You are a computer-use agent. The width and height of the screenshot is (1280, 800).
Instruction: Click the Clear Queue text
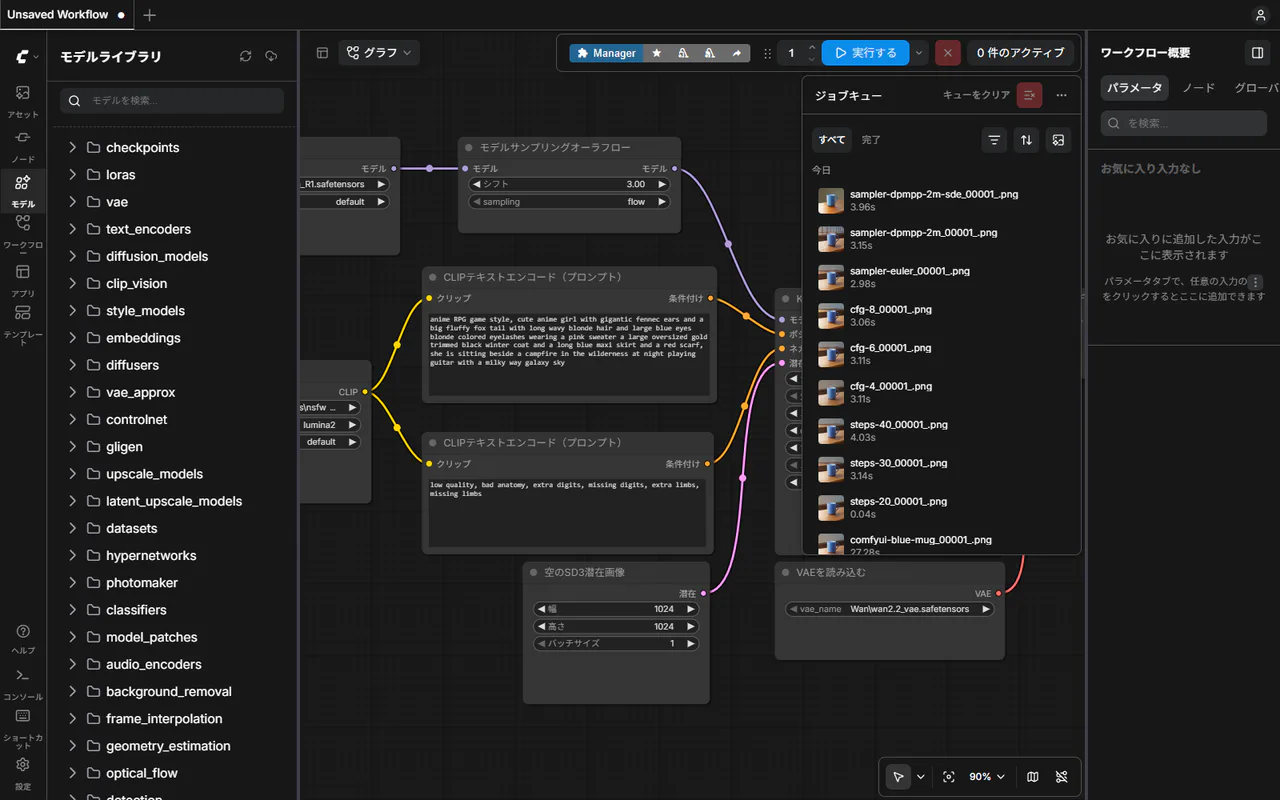point(976,95)
